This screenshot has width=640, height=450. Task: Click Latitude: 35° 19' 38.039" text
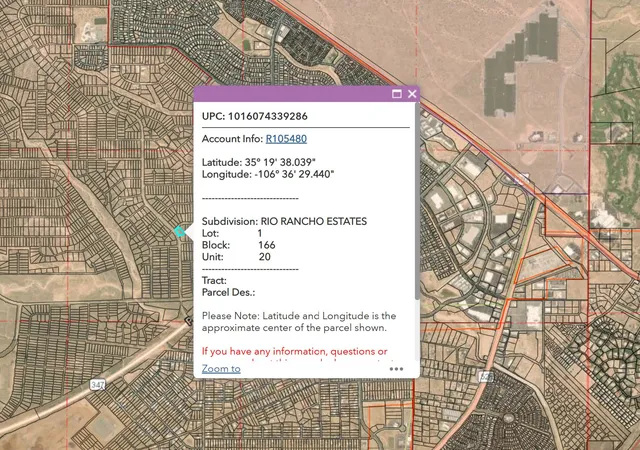(259, 163)
